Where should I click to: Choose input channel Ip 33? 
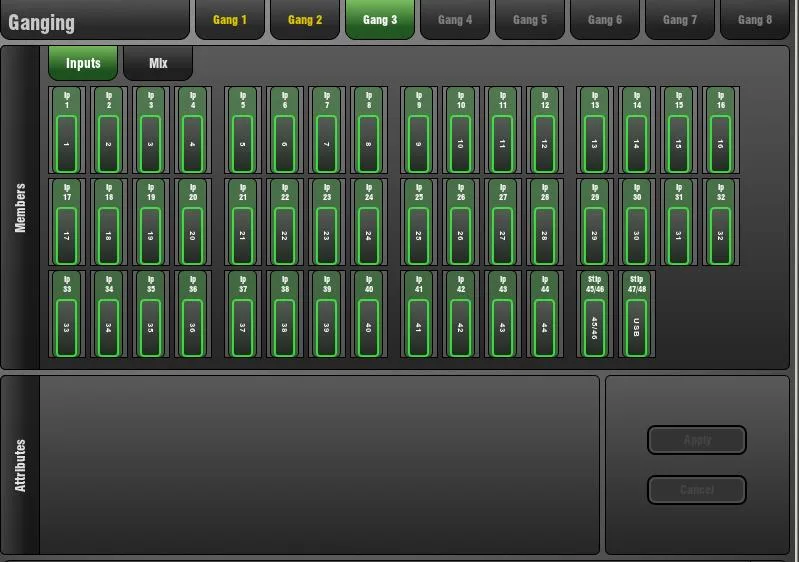[x=67, y=314]
